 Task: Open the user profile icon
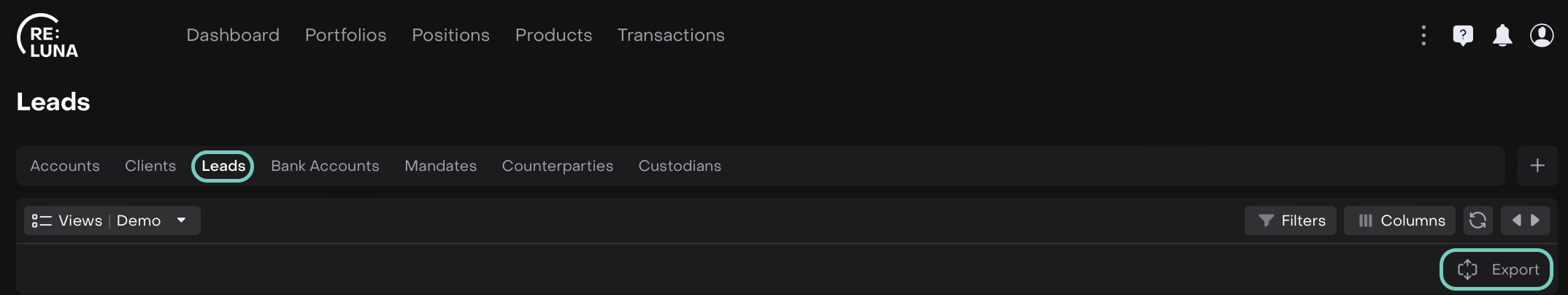tap(1542, 35)
